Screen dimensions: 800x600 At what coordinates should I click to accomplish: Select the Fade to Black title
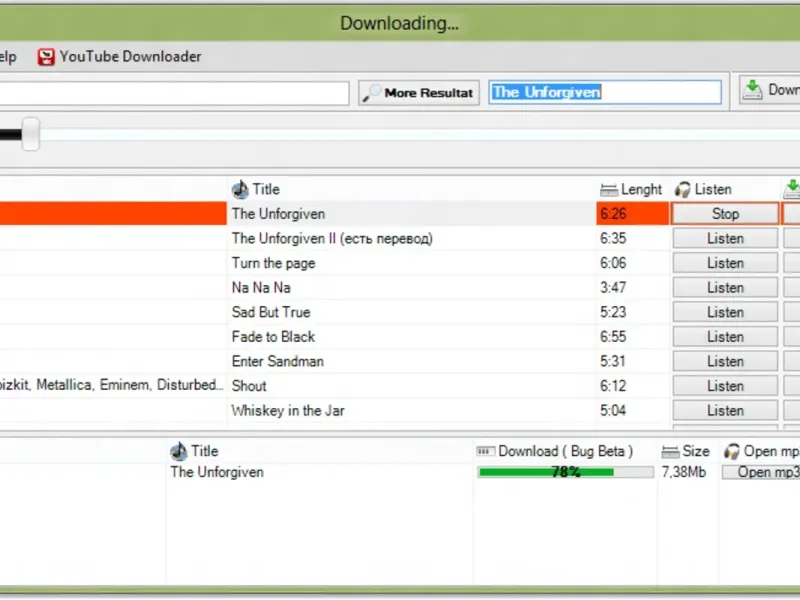(x=273, y=337)
